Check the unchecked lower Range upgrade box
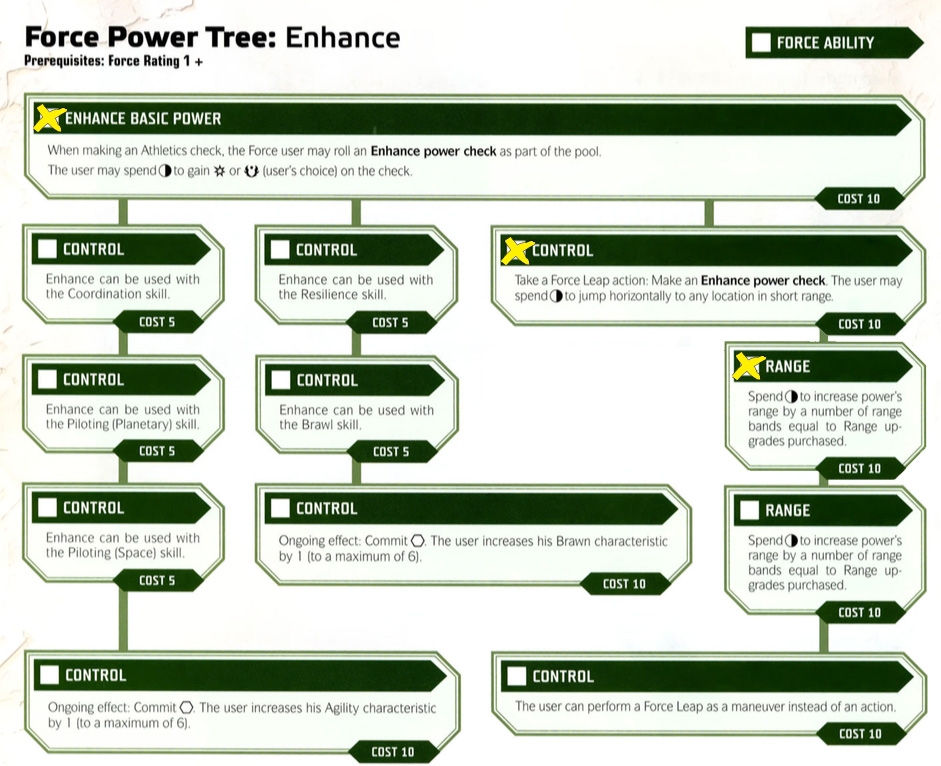Screen dimensions: 941x766 coord(748,510)
